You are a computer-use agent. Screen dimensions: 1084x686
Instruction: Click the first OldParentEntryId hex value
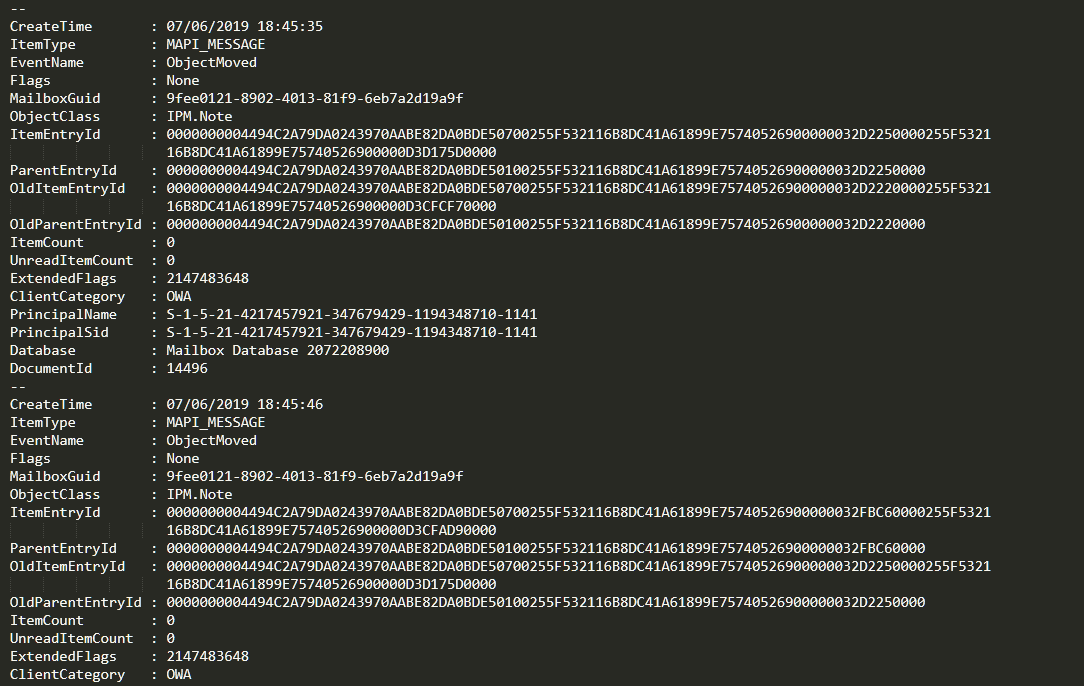[545, 224]
